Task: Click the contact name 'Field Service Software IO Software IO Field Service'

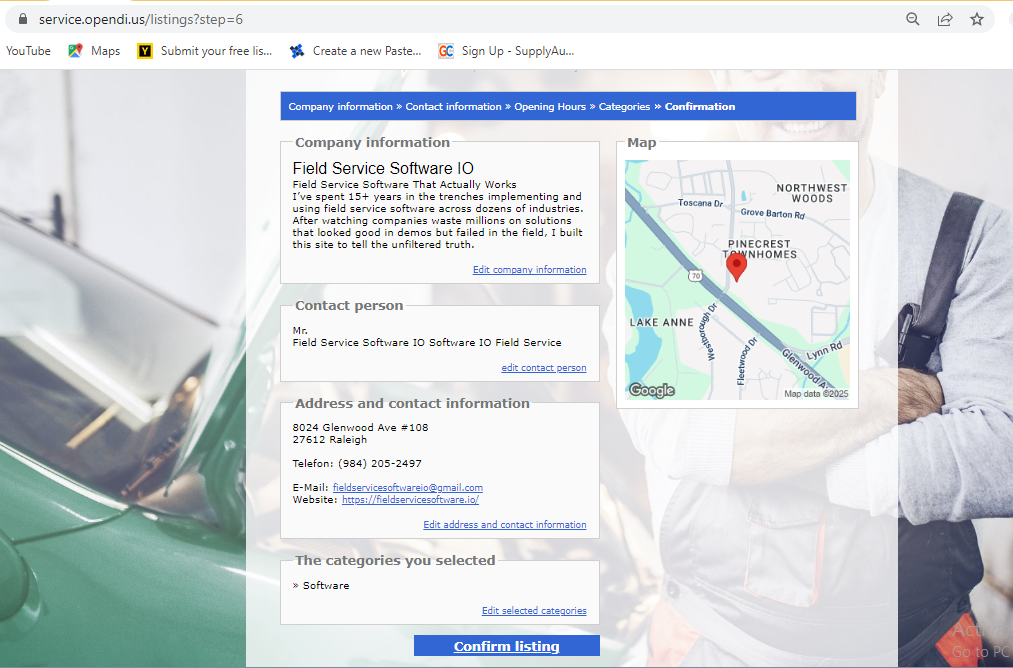Action: 427,342
